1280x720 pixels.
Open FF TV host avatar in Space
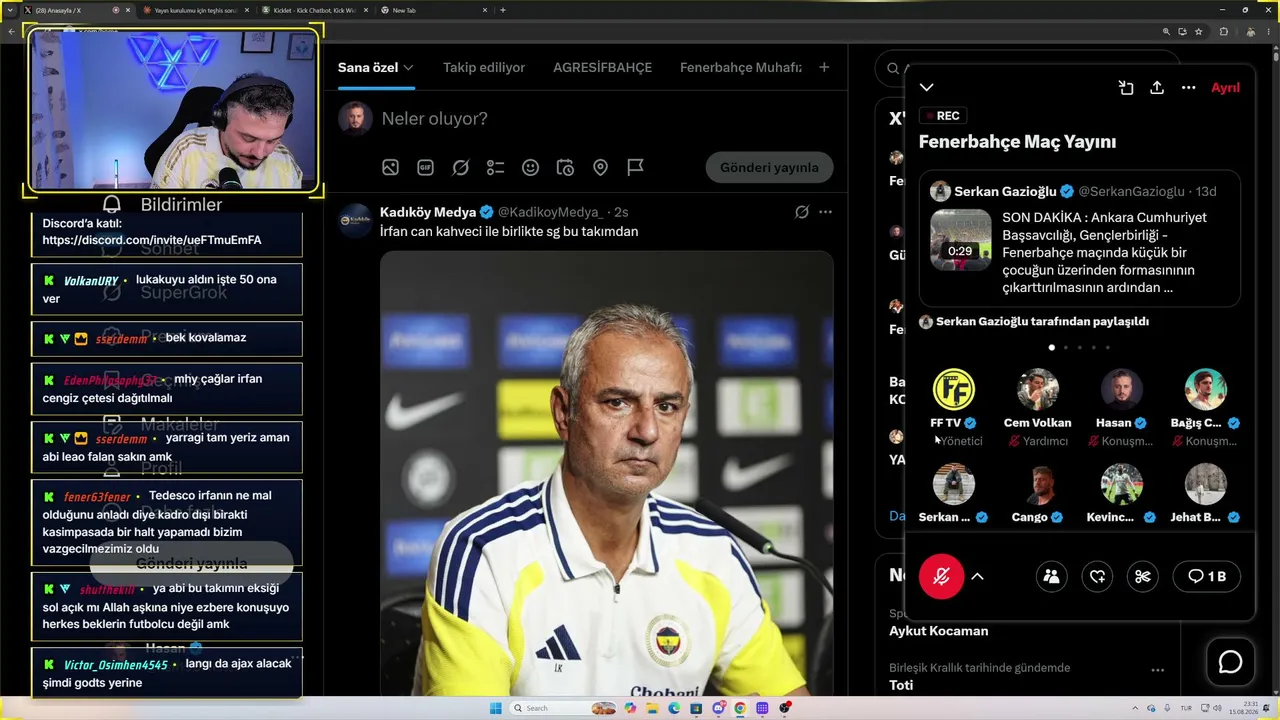[954, 389]
